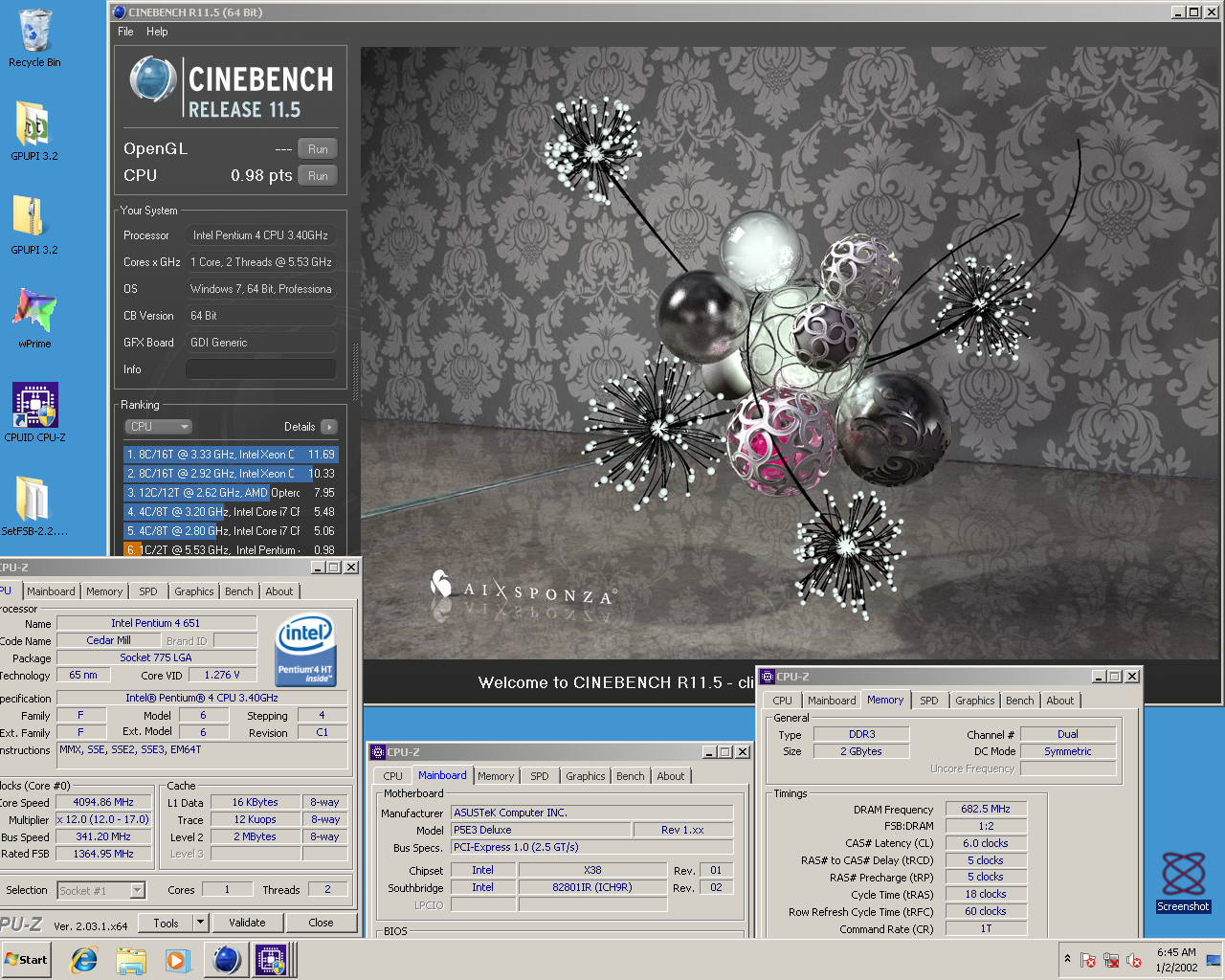
Task: Open the SetFSB-2.2 folder on desktop
Action: pyautogui.click(x=34, y=505)
